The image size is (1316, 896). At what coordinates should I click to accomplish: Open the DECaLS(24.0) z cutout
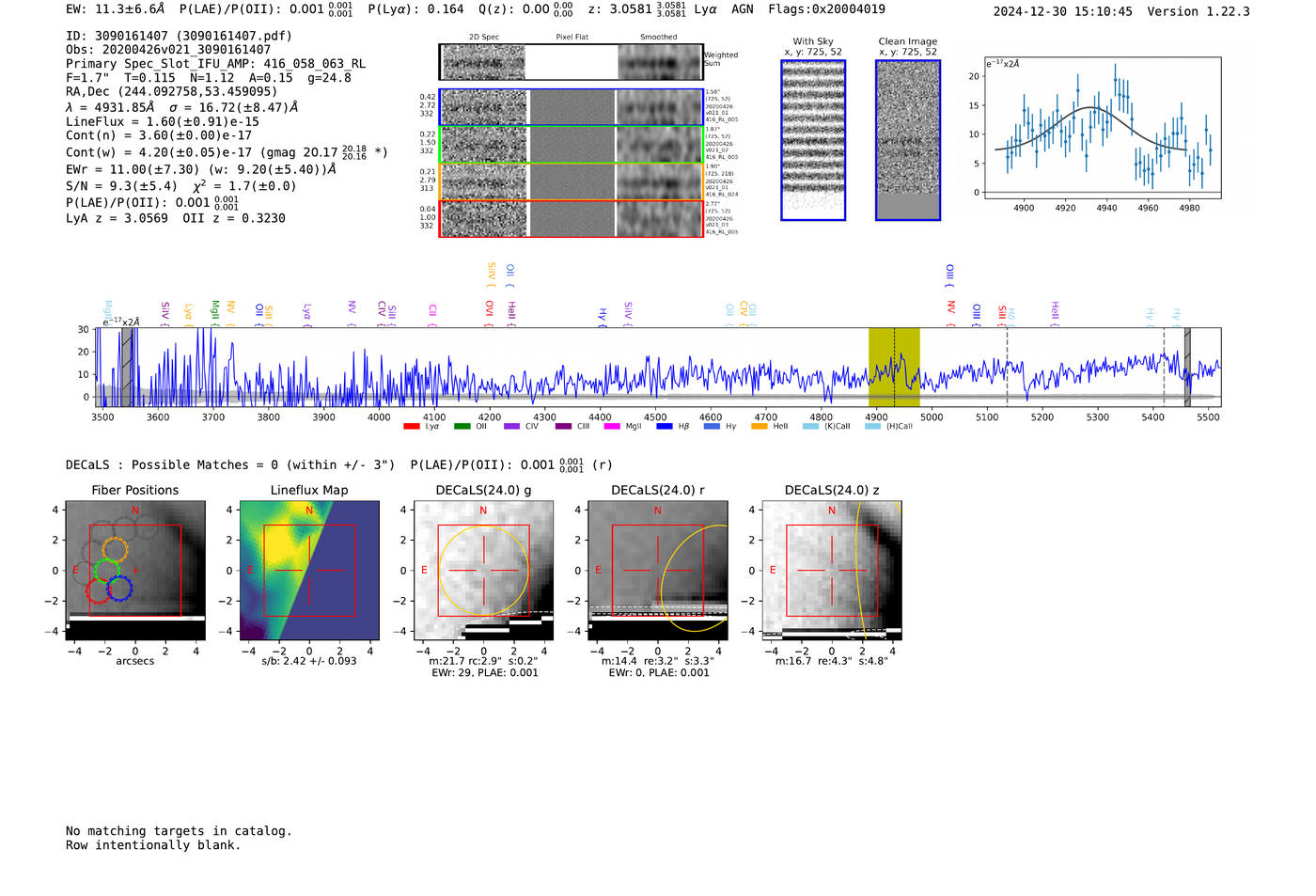[x=831, y=571]
